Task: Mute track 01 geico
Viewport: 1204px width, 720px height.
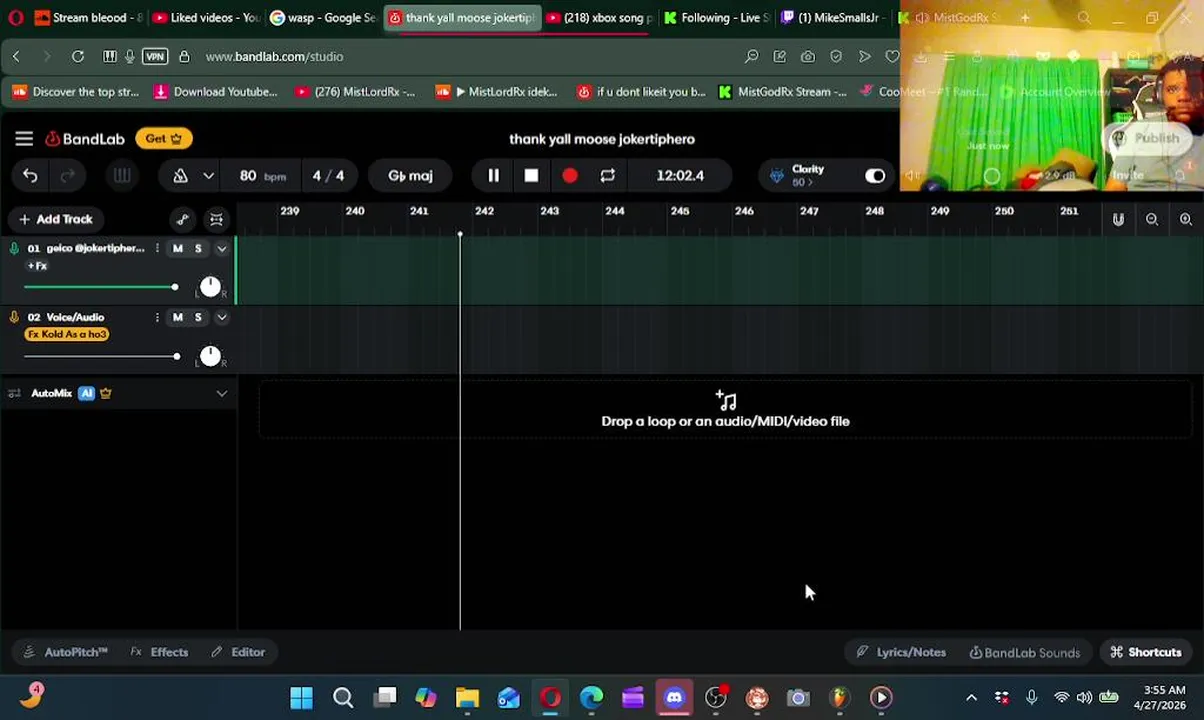Action: 178,248
